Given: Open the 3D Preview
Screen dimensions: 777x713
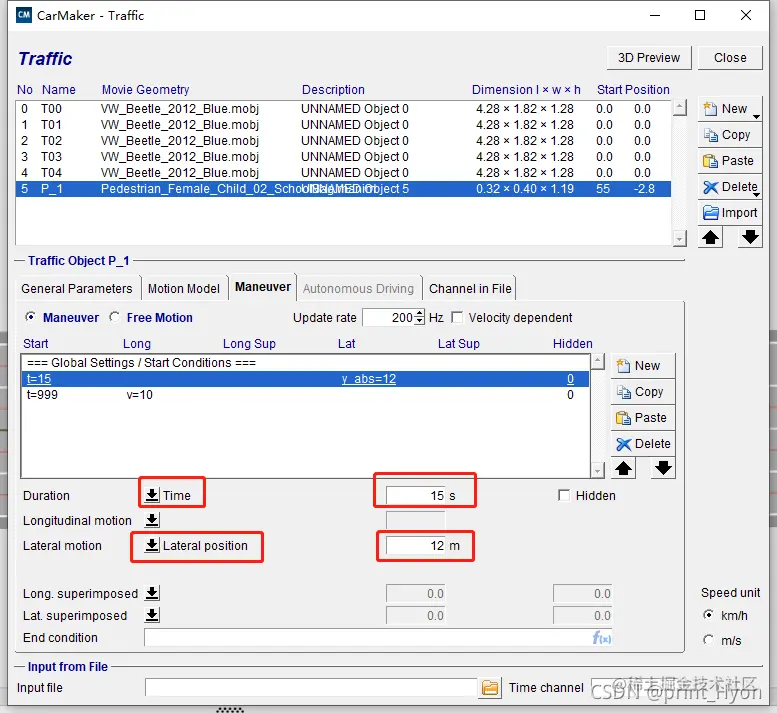Looking at the screenshot, I should point(649,58).
